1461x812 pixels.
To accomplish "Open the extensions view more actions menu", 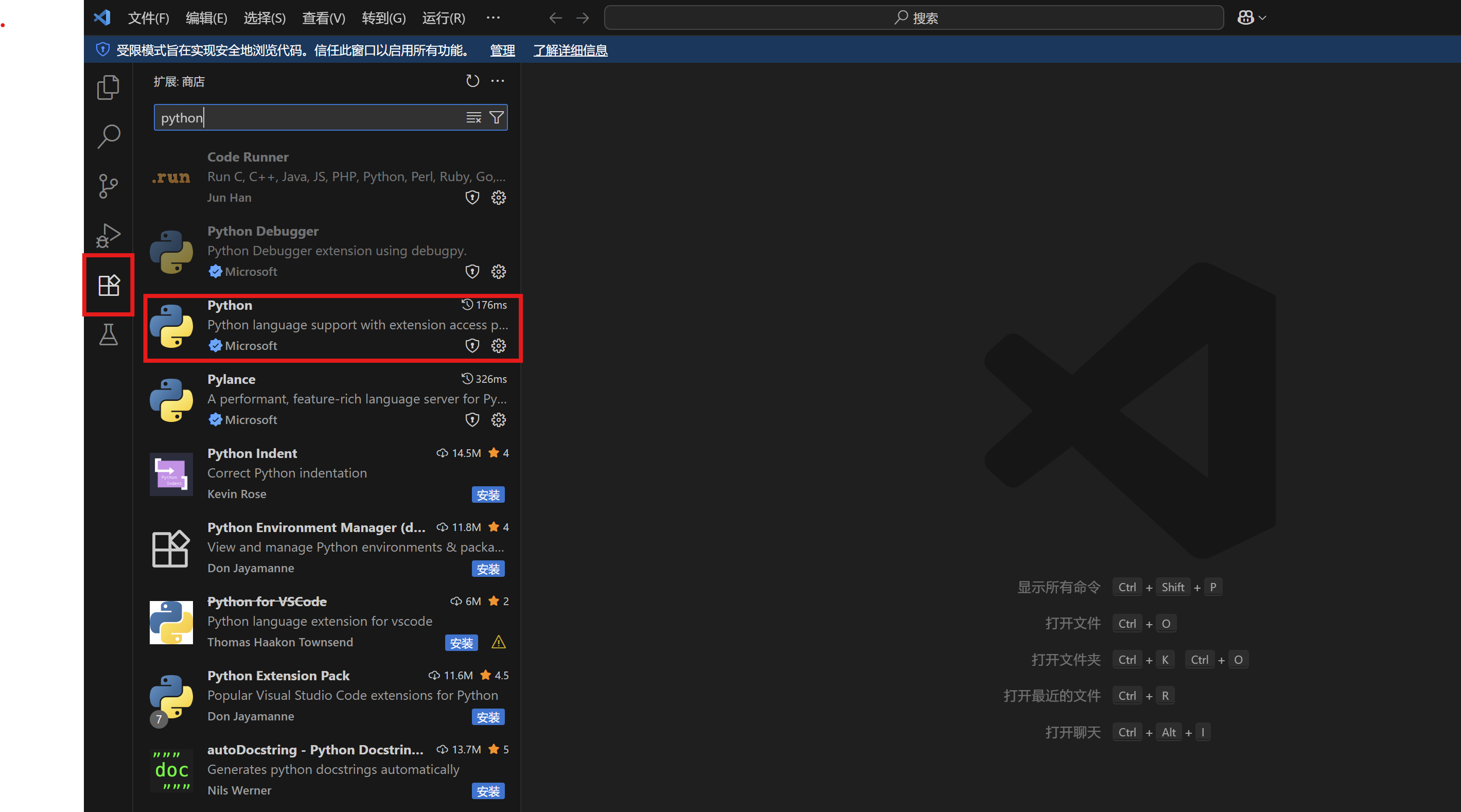I will 498,80.
